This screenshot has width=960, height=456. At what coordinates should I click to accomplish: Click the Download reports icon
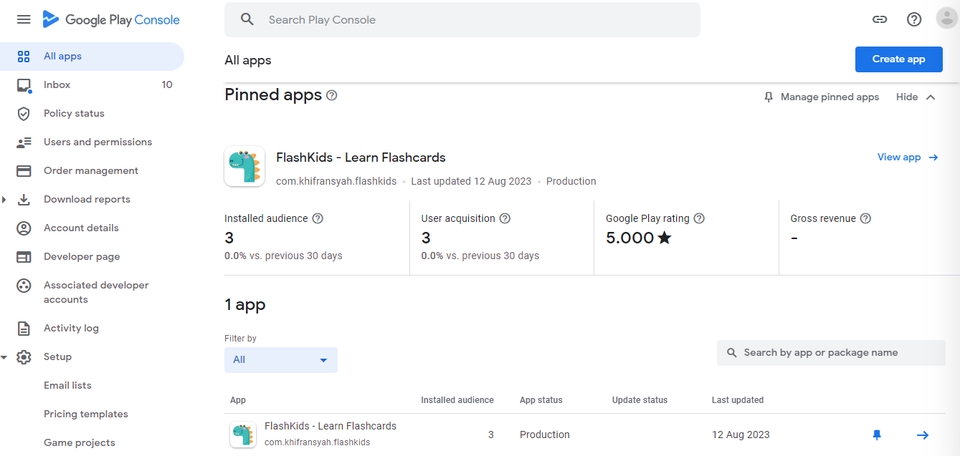click(24, 200)
